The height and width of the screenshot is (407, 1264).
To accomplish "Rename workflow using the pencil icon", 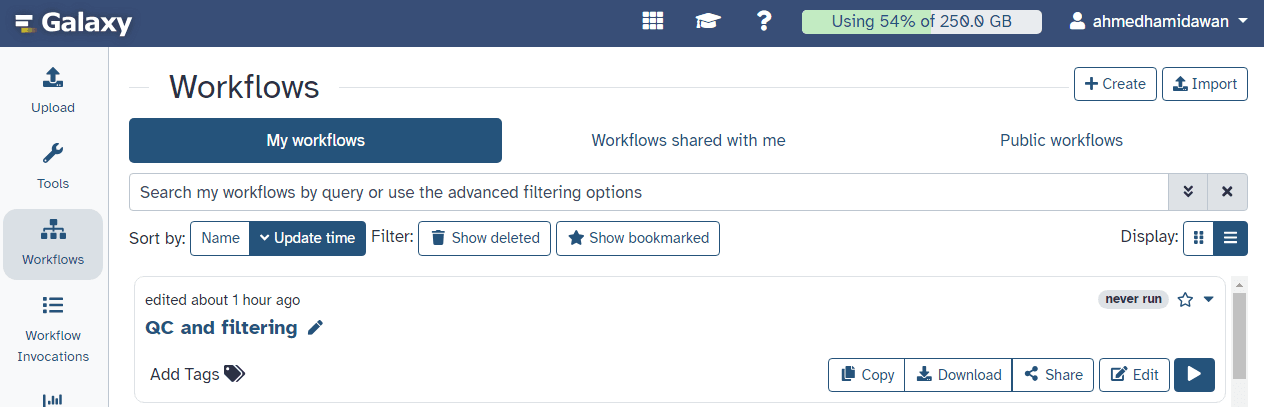I will [316, 328].
